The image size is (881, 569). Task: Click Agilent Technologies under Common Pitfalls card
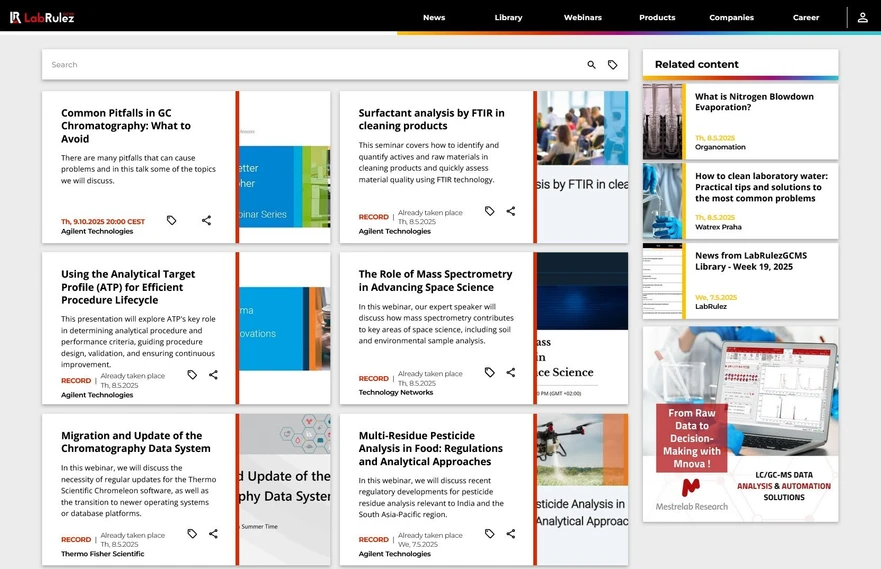(97, 231)
